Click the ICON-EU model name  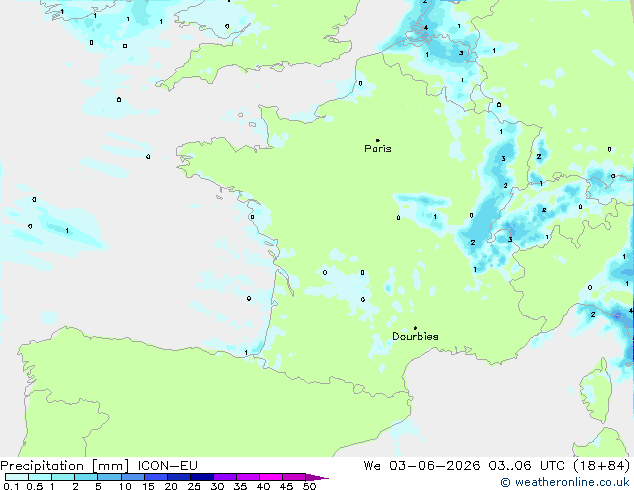pos(167,466)
